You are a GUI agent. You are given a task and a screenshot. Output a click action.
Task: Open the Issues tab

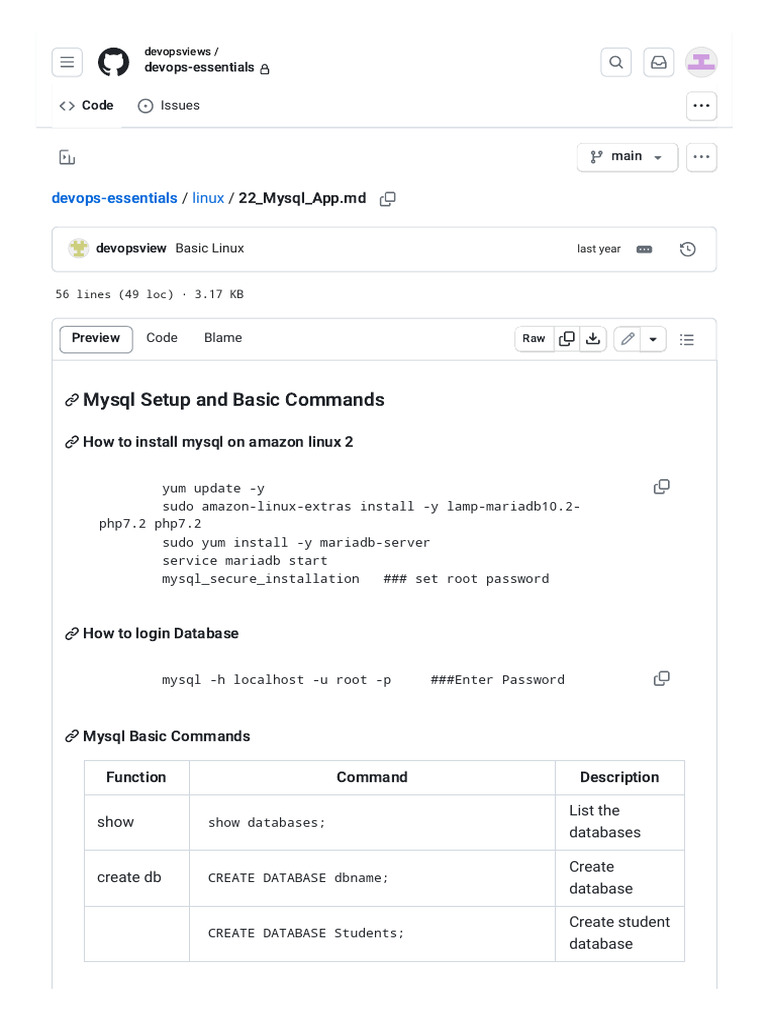click(x=169, y=105)
